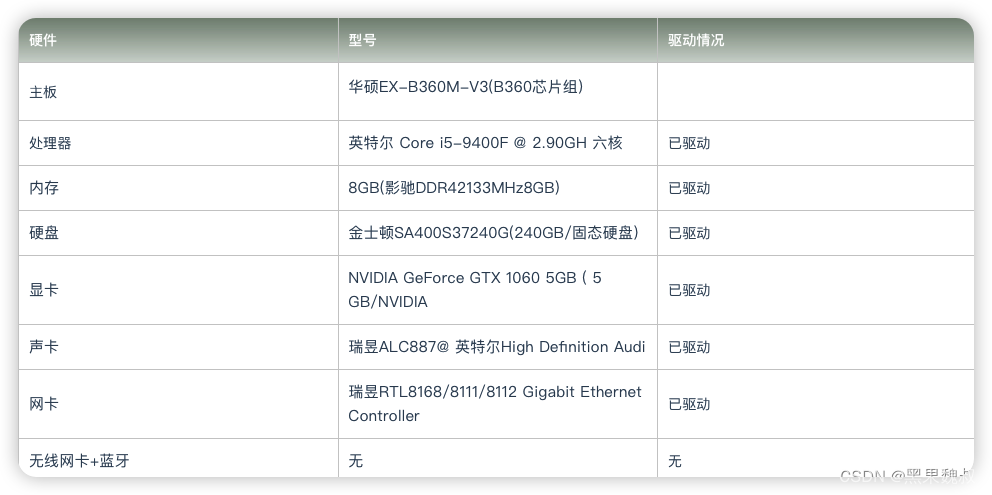Select the 主板 row label
This screenshot has width=992, height=495.
click(43, 92)
